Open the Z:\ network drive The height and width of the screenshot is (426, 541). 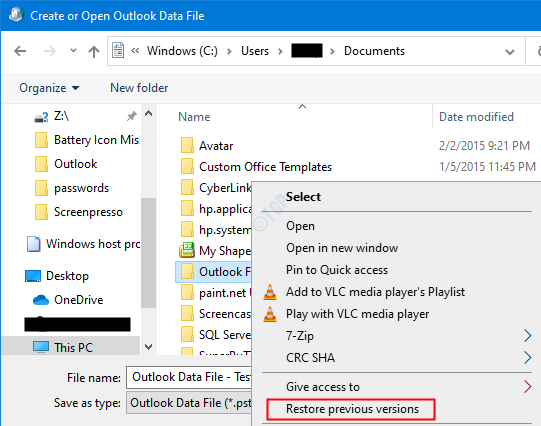point(61,116)
